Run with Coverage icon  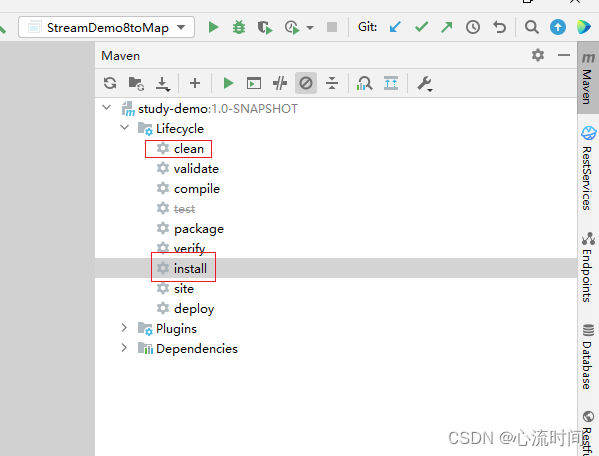pyautogui.click(x=265, y=27)
